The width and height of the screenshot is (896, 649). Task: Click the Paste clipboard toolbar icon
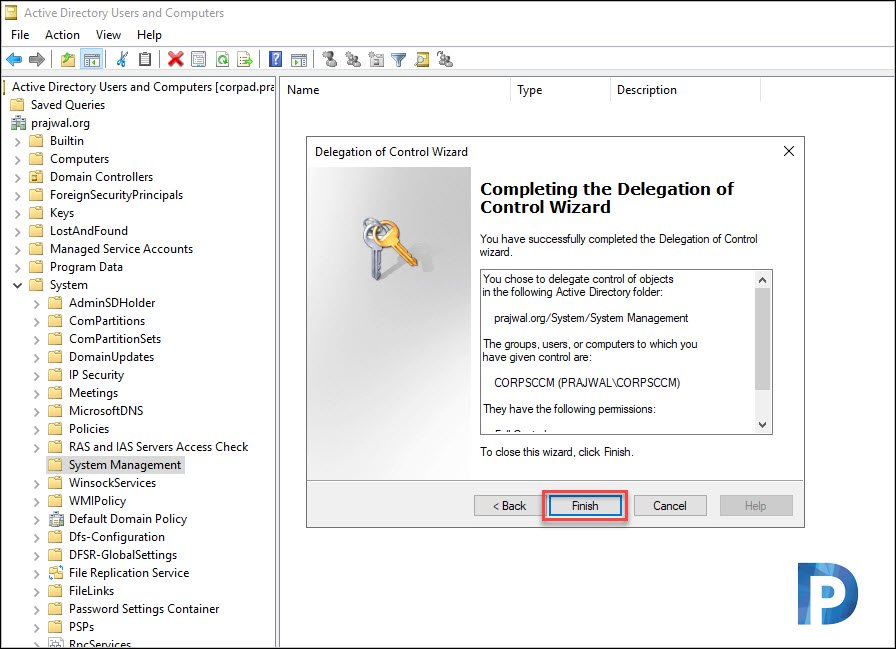[x=145, y=59]
